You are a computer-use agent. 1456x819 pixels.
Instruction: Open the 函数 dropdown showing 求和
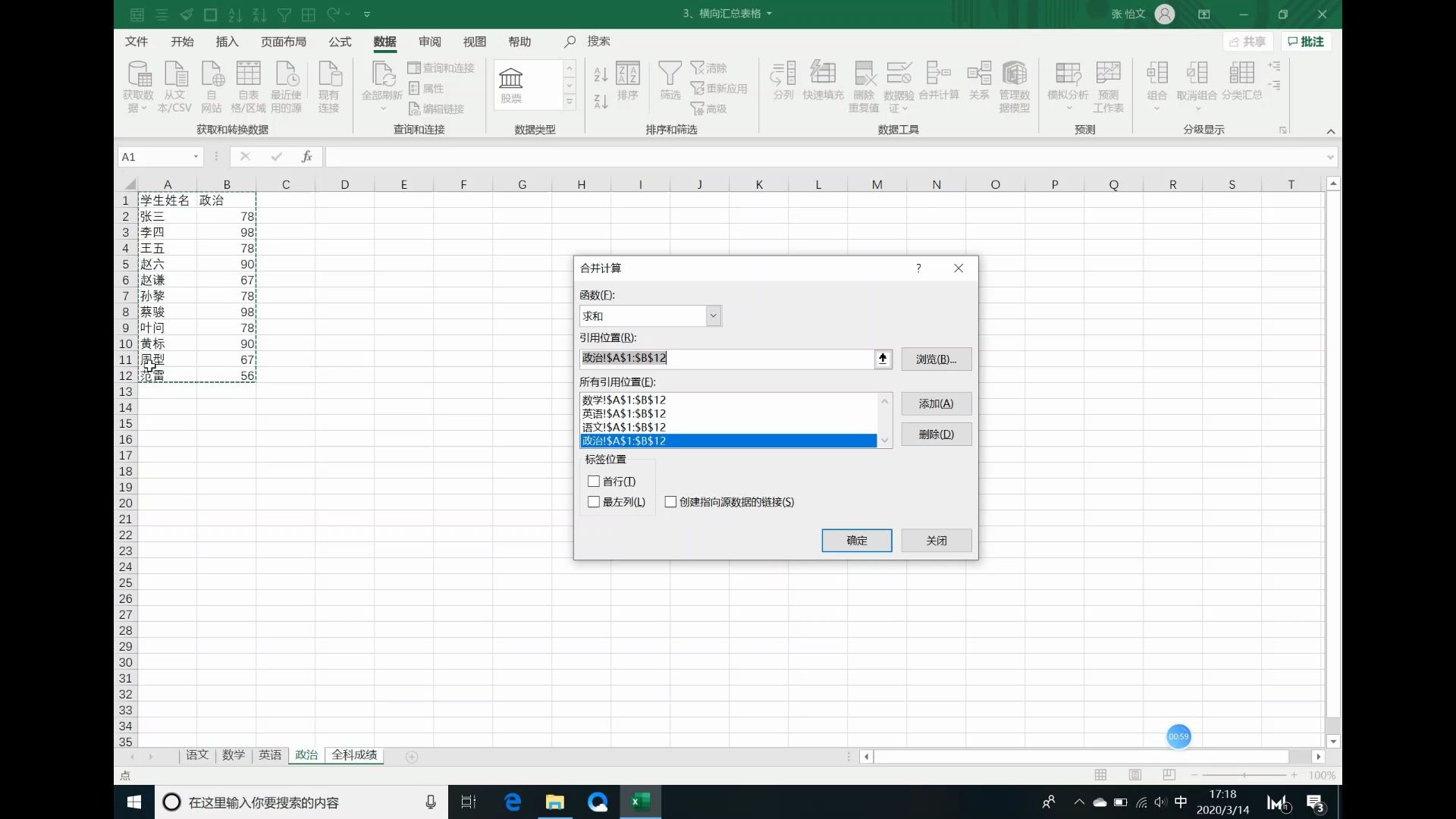pyautogui.click(x=712, y=315)
